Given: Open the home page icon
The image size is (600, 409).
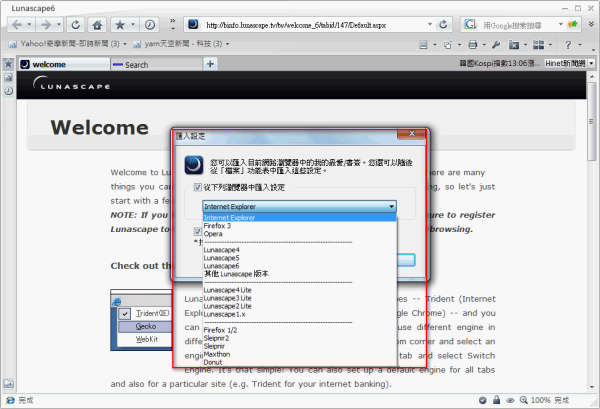Looking at the screenshot, I should tap(97, 25).
